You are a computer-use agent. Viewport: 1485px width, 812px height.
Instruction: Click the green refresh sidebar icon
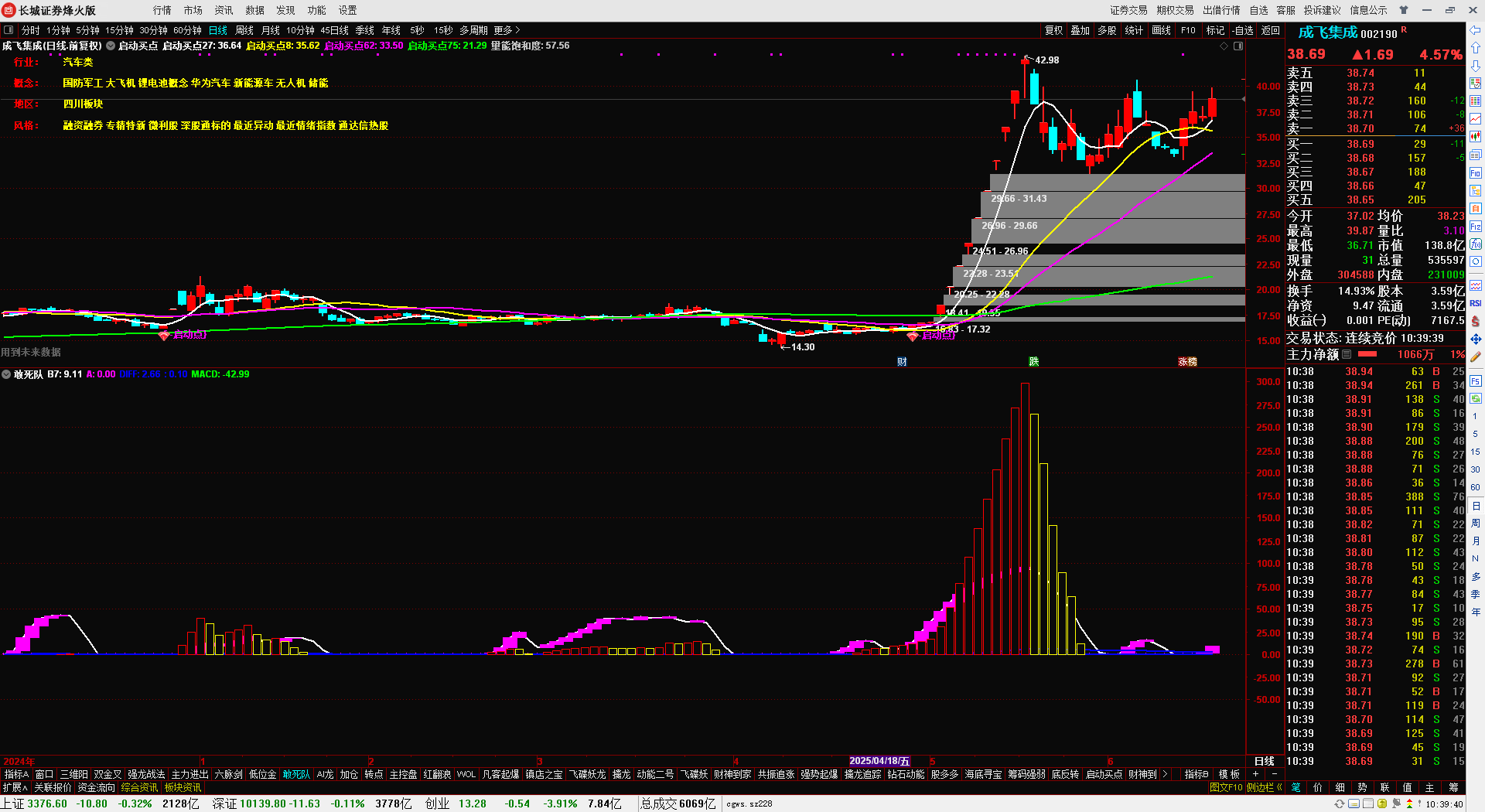tap(1476, 398)
